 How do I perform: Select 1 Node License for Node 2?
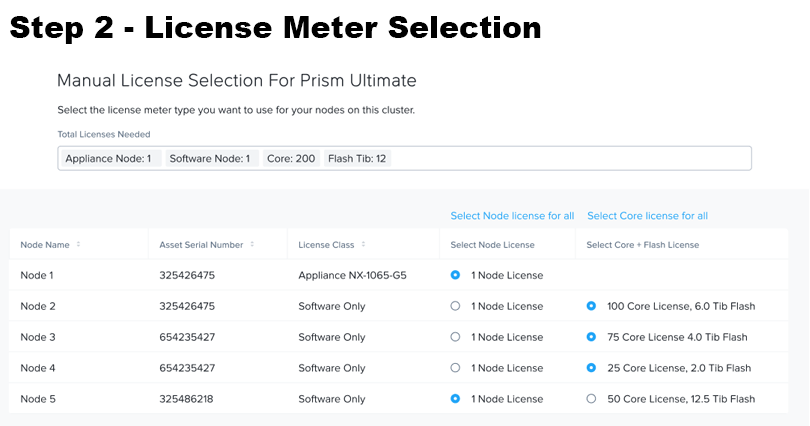pyautogui.click(x=455, y=306)
